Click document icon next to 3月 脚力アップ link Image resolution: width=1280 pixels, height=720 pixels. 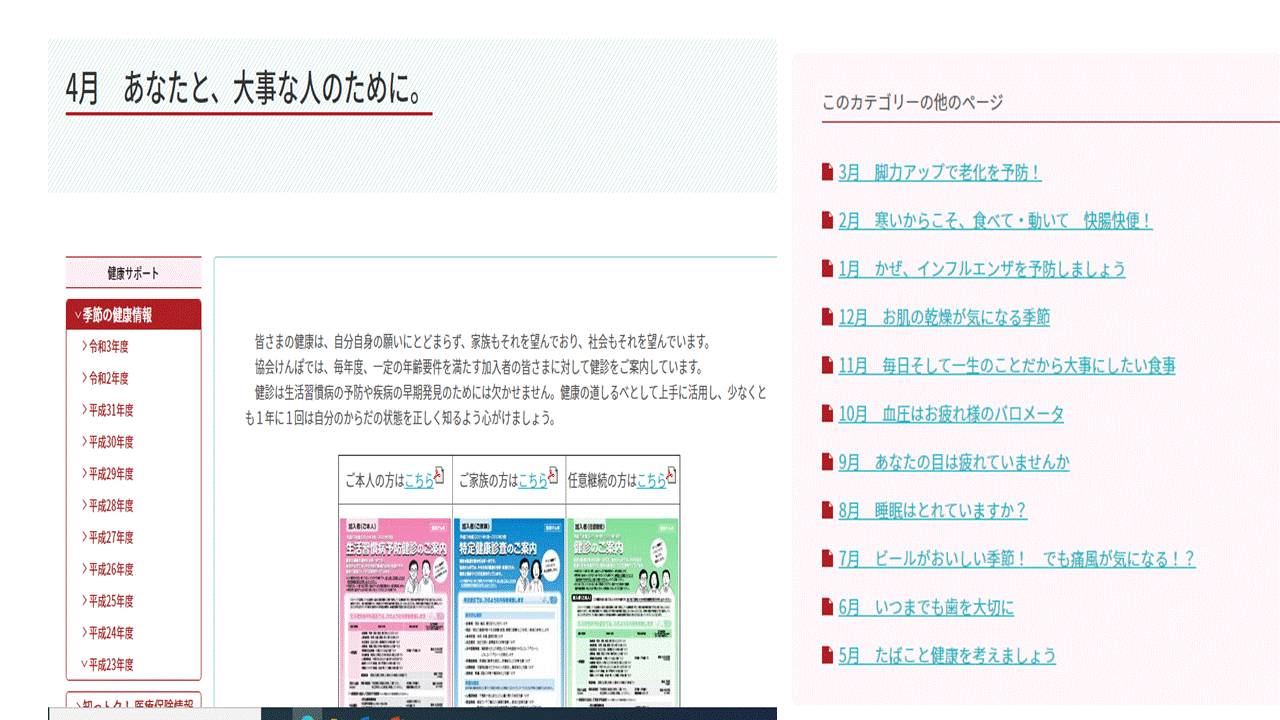click(827, 172)
